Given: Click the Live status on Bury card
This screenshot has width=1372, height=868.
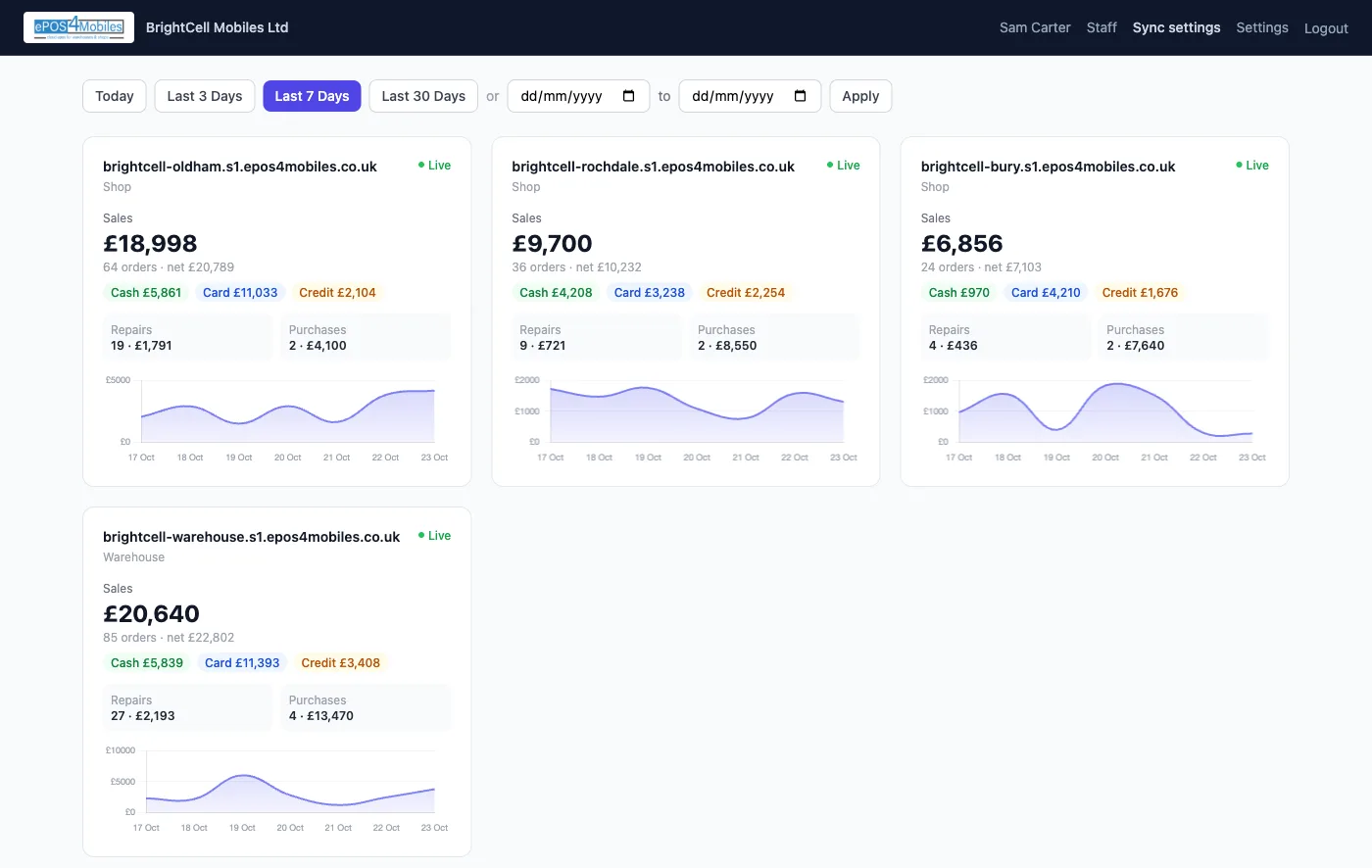Looking at the screenshot, I should point(1252,166).
